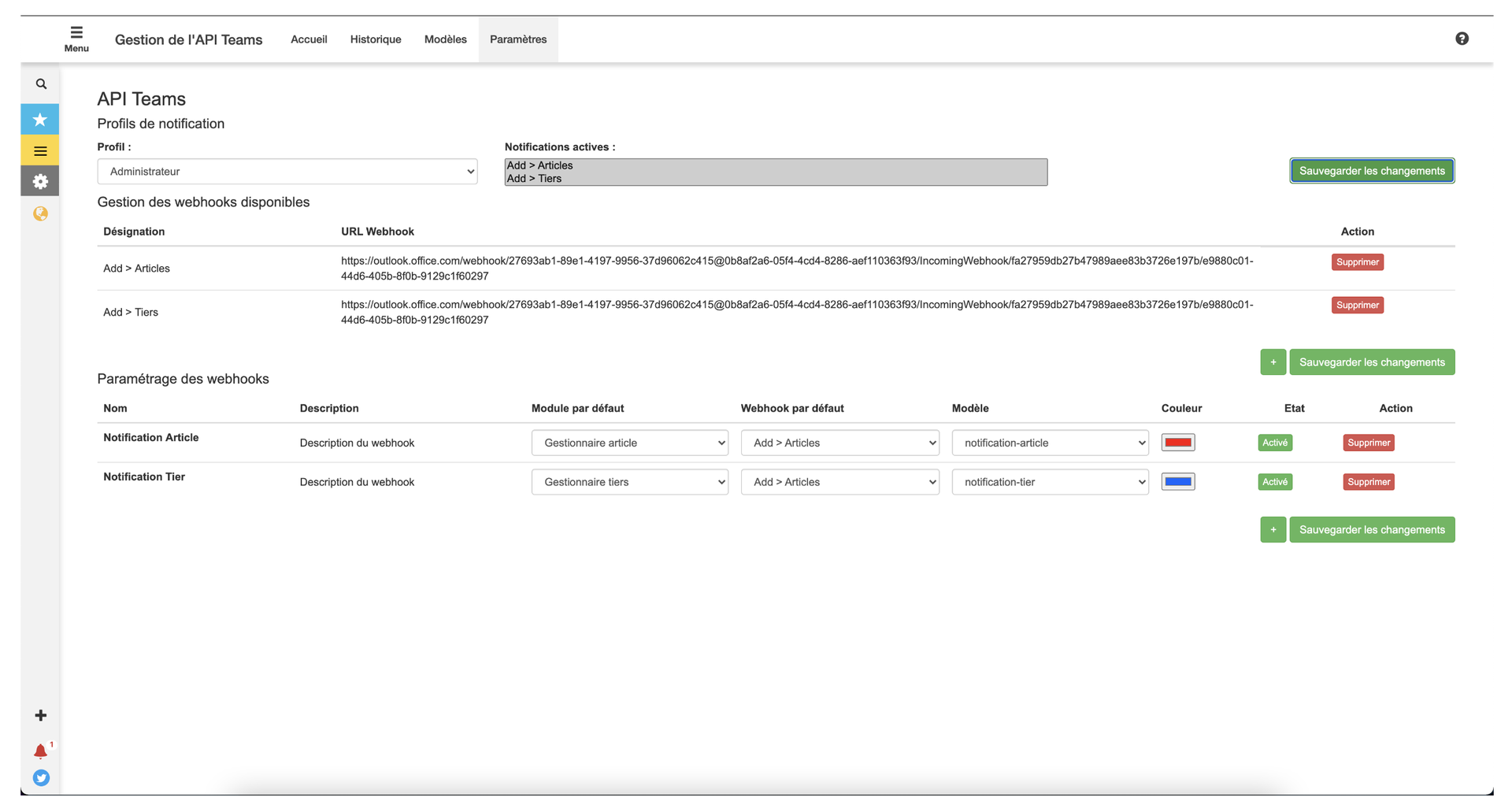1512x812 pixels.
Task: Go to the Accueil tab
Action: (x=309, y=39)
